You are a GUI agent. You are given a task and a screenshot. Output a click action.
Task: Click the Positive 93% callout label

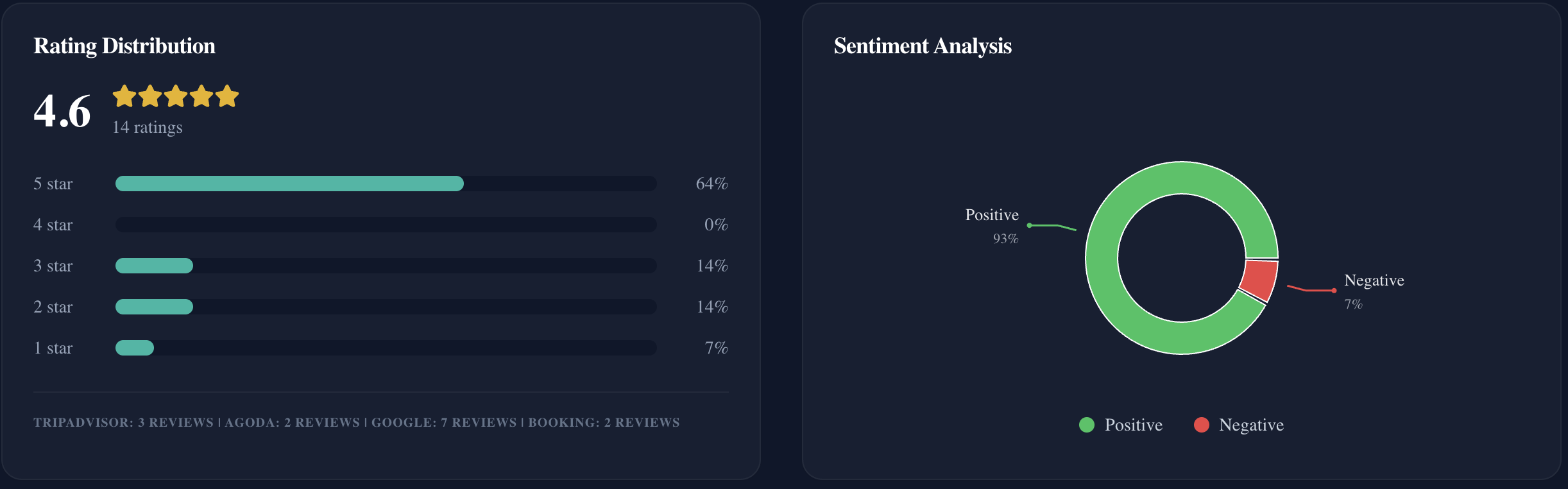pyautogui.click(x=992, y=225)
